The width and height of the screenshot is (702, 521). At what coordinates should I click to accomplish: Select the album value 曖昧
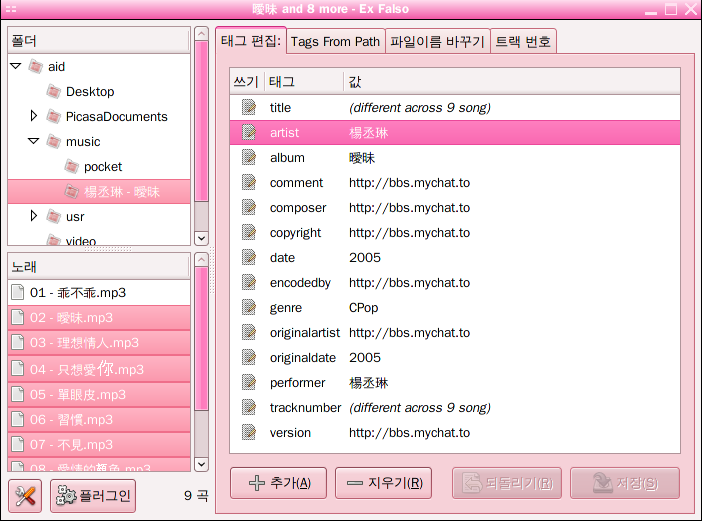[x=362, y=158]
